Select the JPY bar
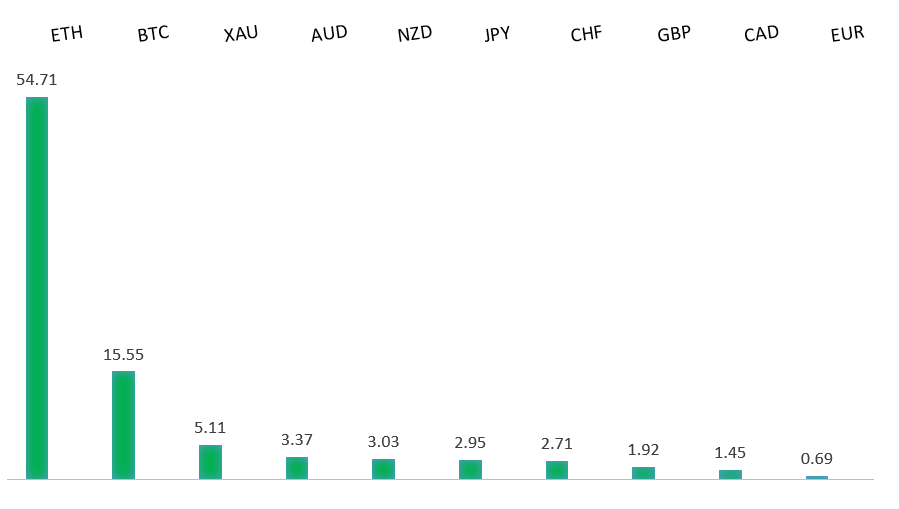 coord(470,469)
